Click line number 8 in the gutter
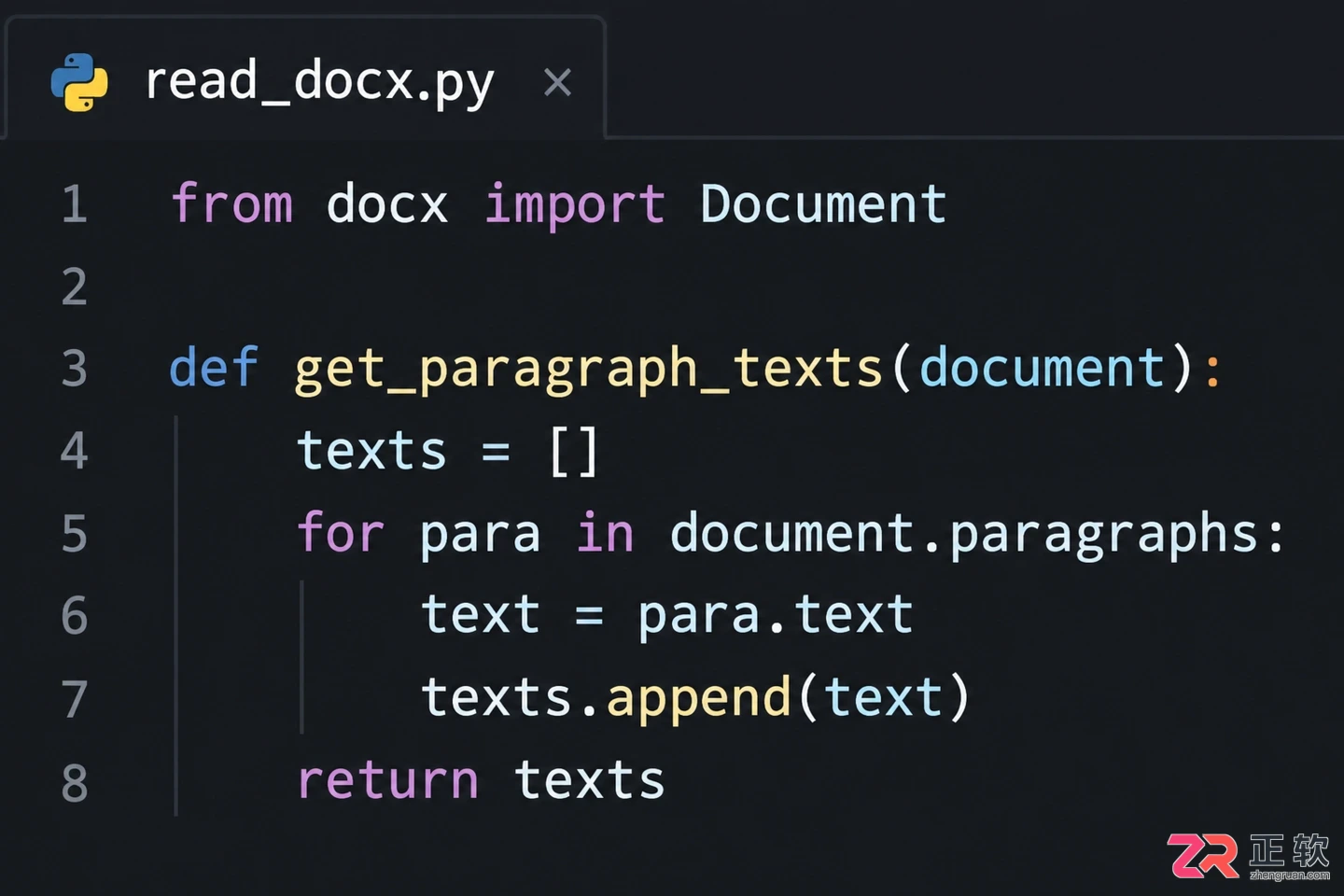The image size is (1344, 896). click(75, 782)
